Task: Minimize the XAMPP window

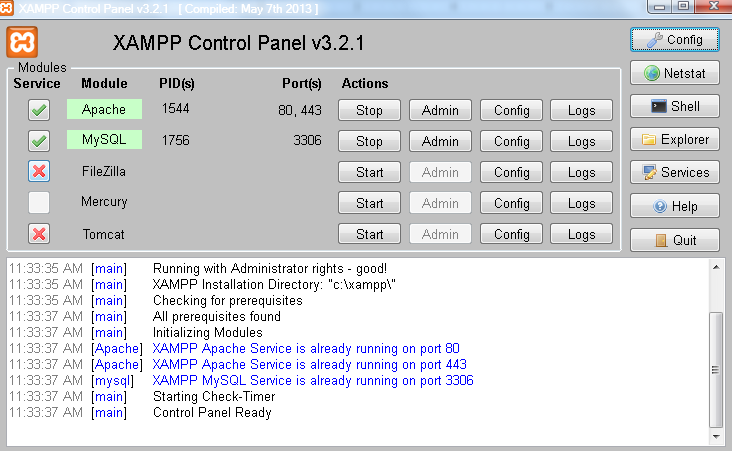Action: coord(660,6)
